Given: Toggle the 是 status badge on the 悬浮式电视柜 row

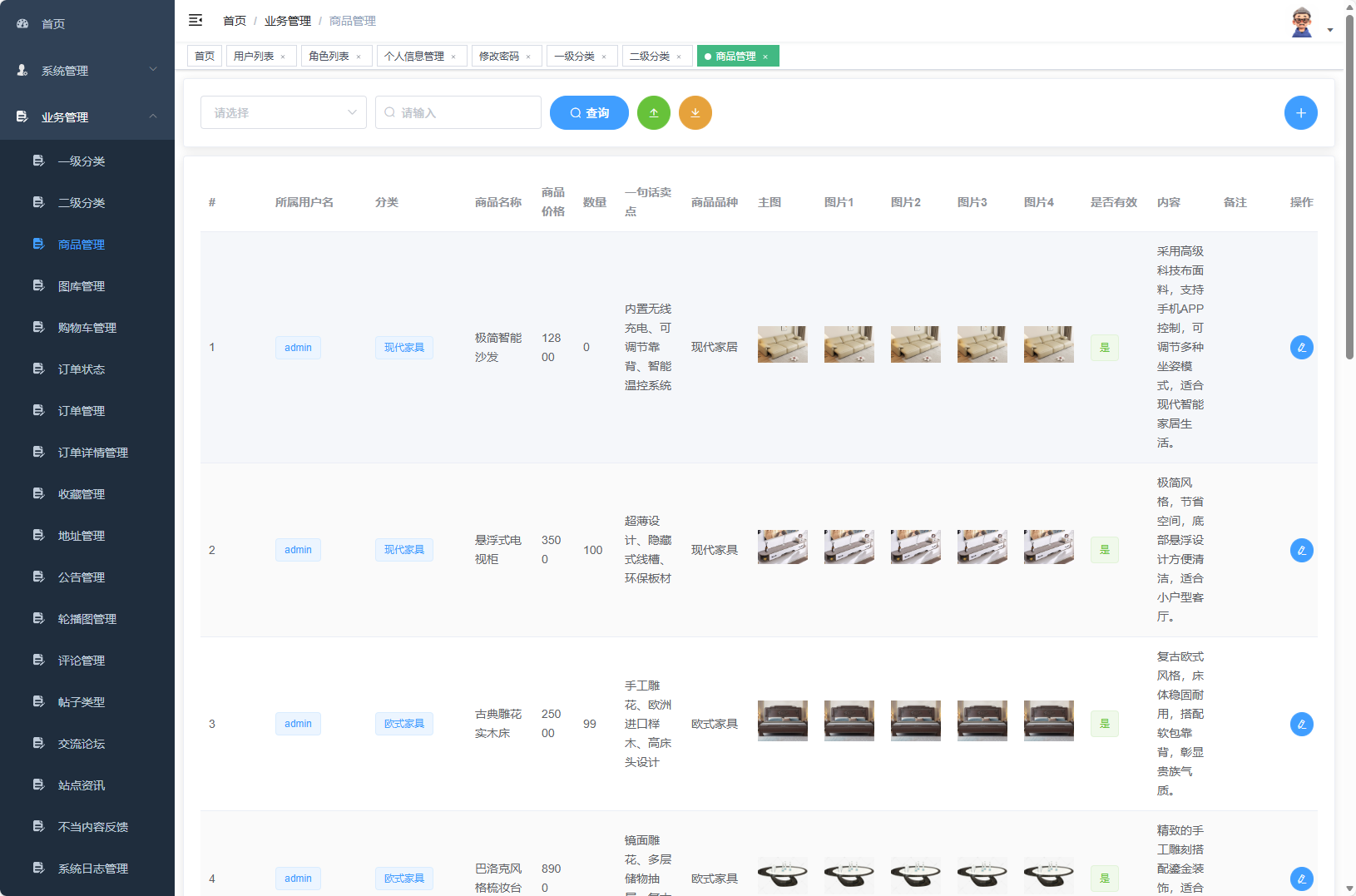Looking at the screenshot, I should [1105, 549].
